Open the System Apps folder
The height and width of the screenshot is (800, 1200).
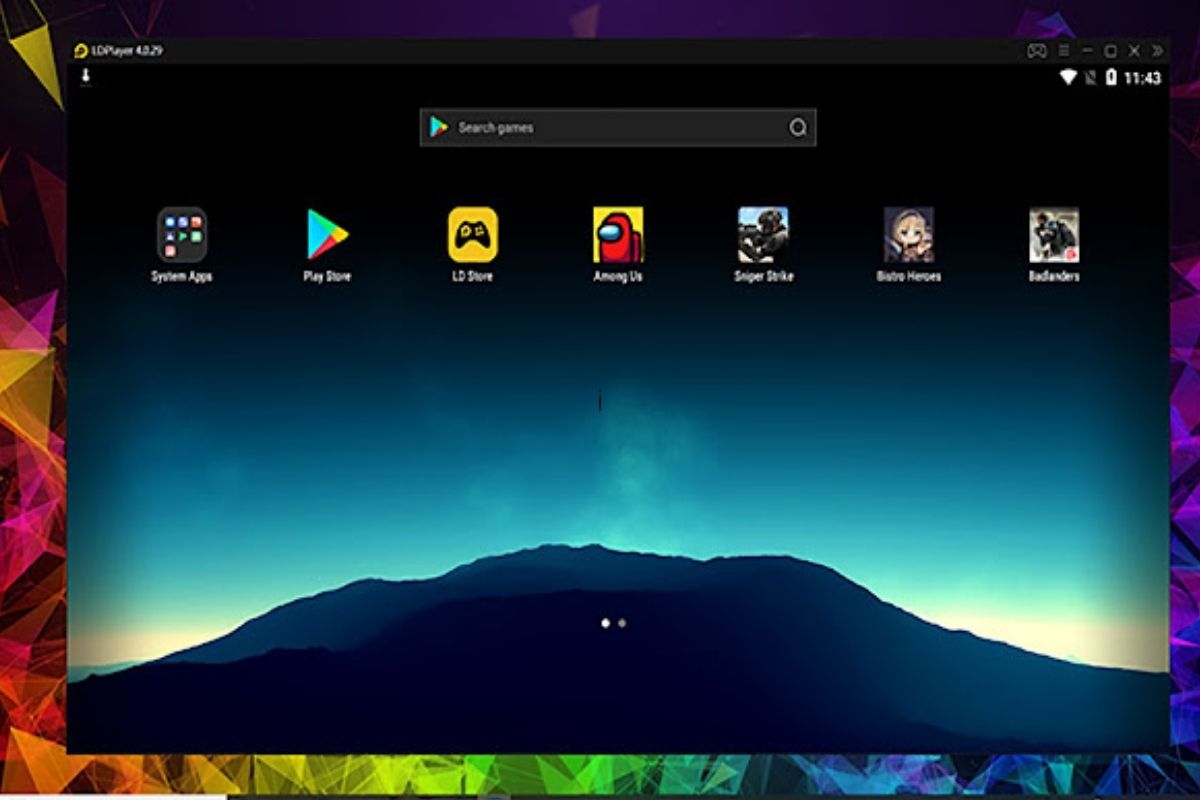(x=181, y=235)
